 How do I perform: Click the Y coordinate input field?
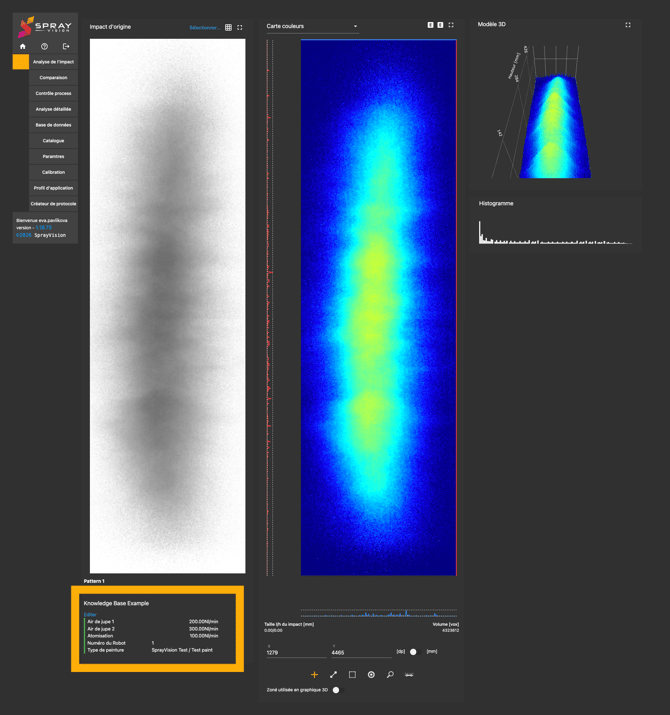click(x=360, y=652)
